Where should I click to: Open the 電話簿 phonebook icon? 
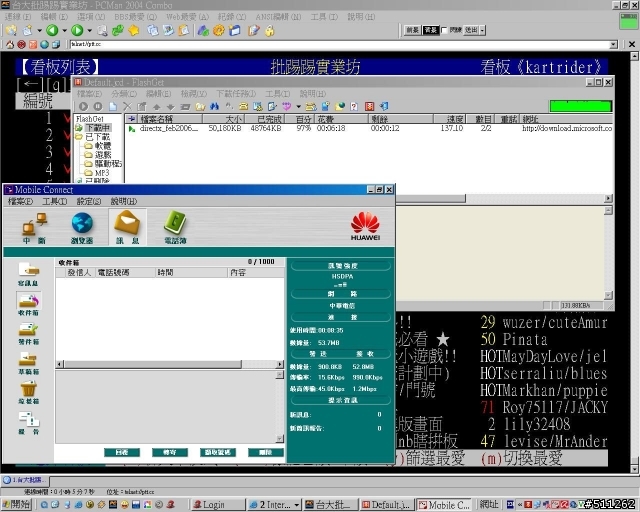pyautogui.click(x=175, y=229)
